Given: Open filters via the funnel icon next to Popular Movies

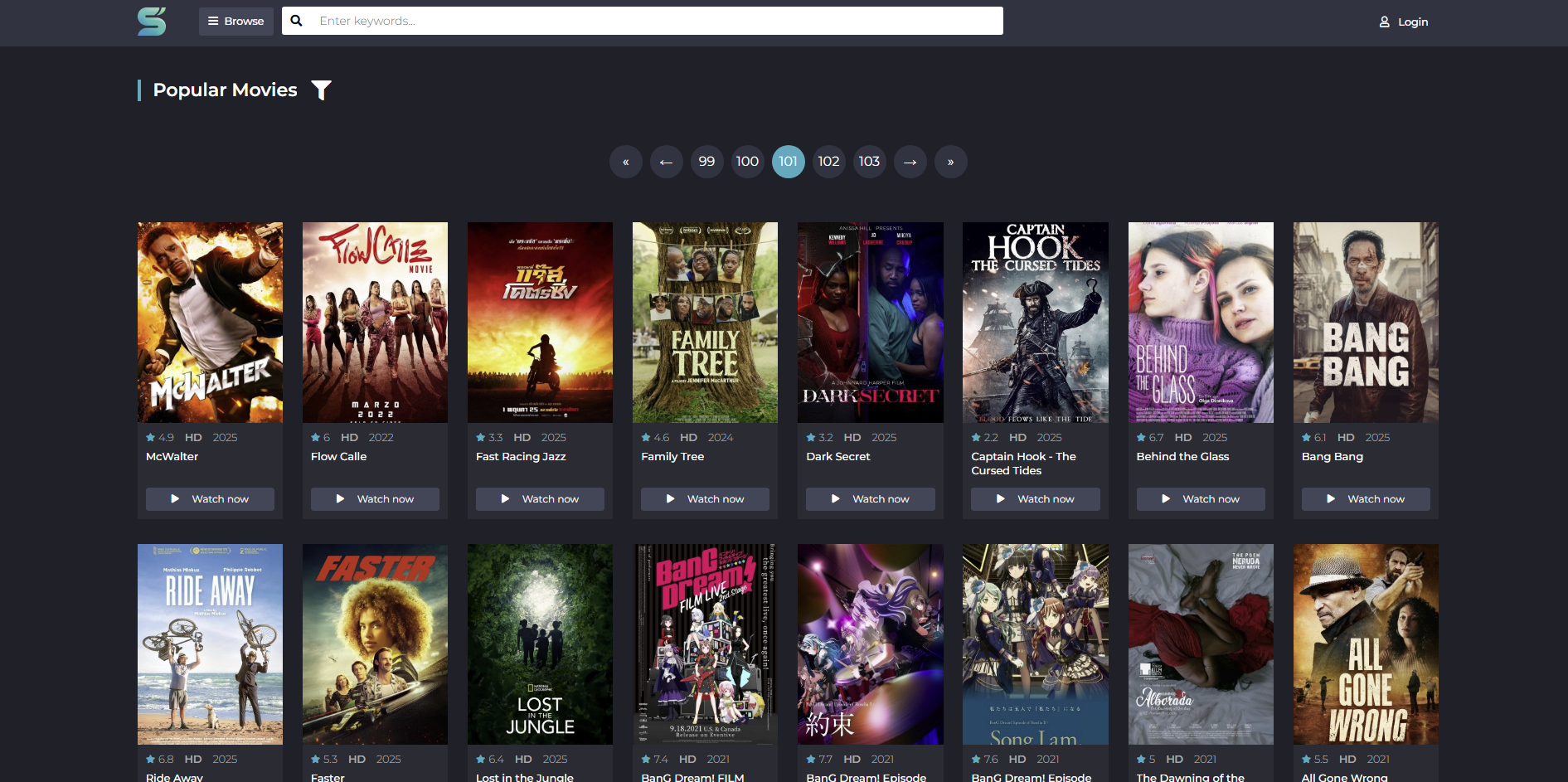Looking at the screenshot, I should coord(321,90).
